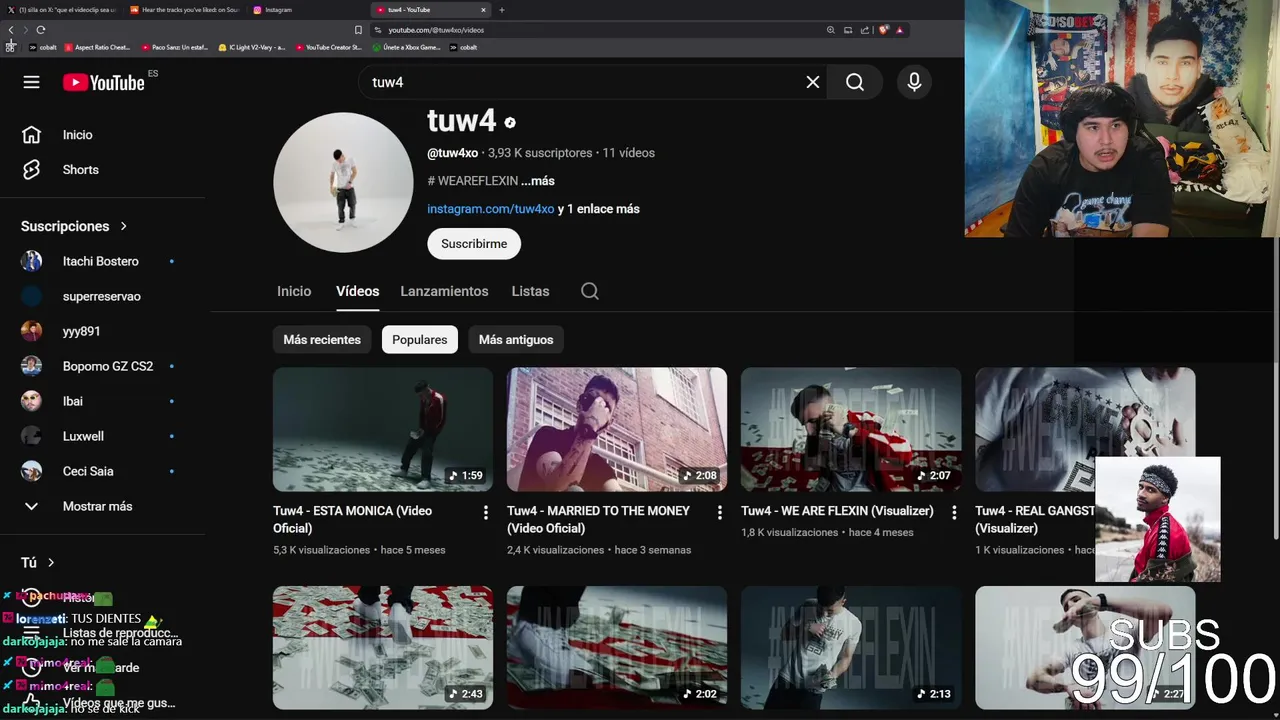This screenshot has height=720, width=1280.
Task: Click the 2:02 video thumbnail
Action: (x=617, y=647)
